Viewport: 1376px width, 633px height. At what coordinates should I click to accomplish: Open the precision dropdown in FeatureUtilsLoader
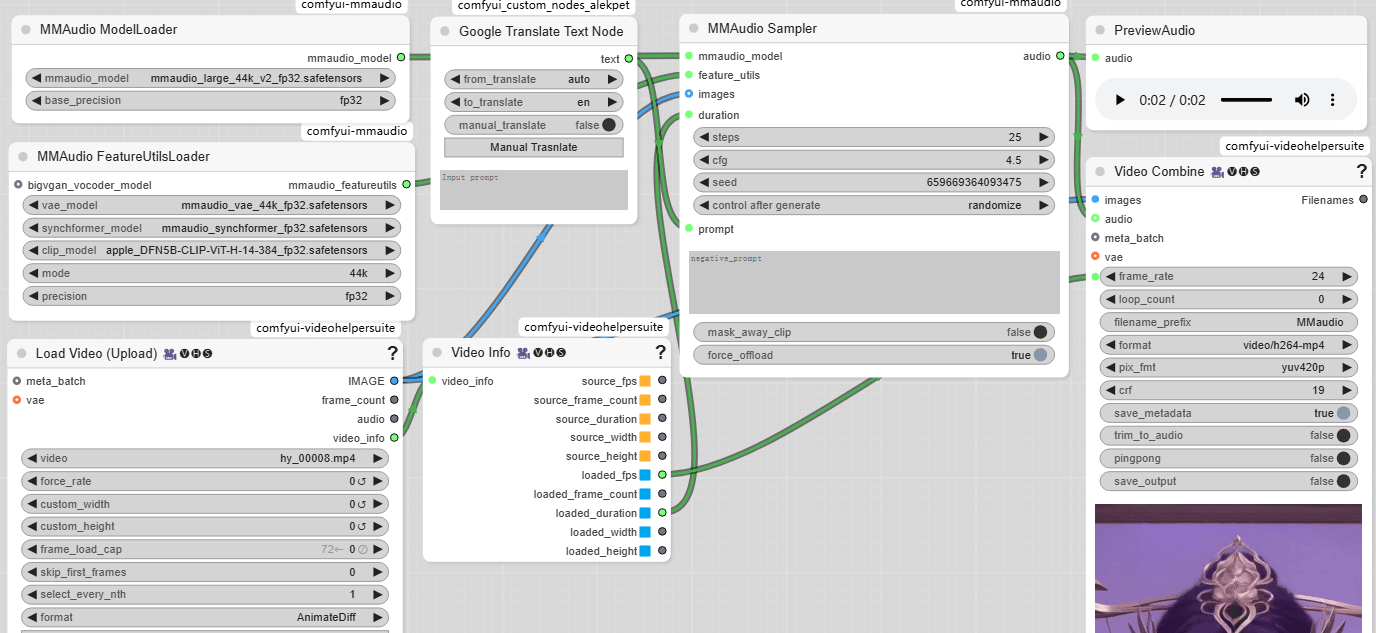pyautogui.click(x=211, y=296)
